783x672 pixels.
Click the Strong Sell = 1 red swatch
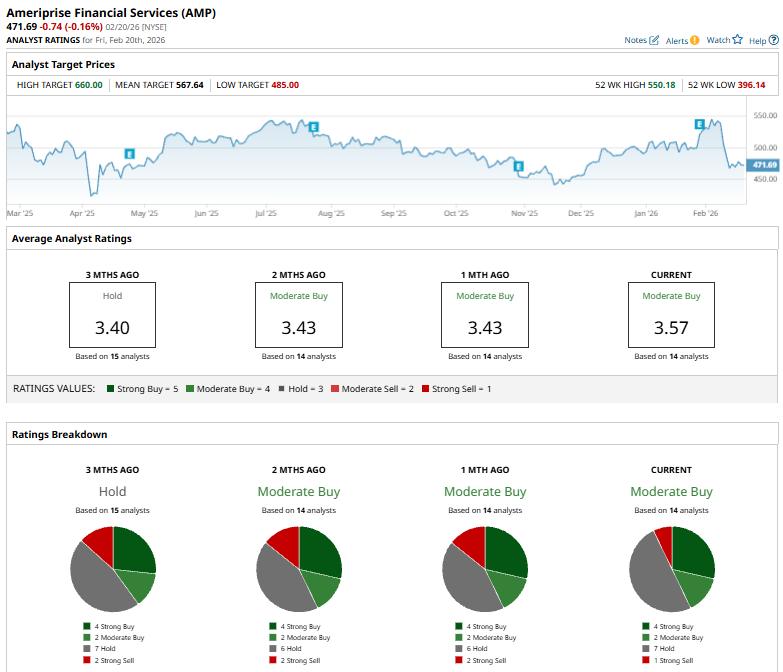coord(425,389)
